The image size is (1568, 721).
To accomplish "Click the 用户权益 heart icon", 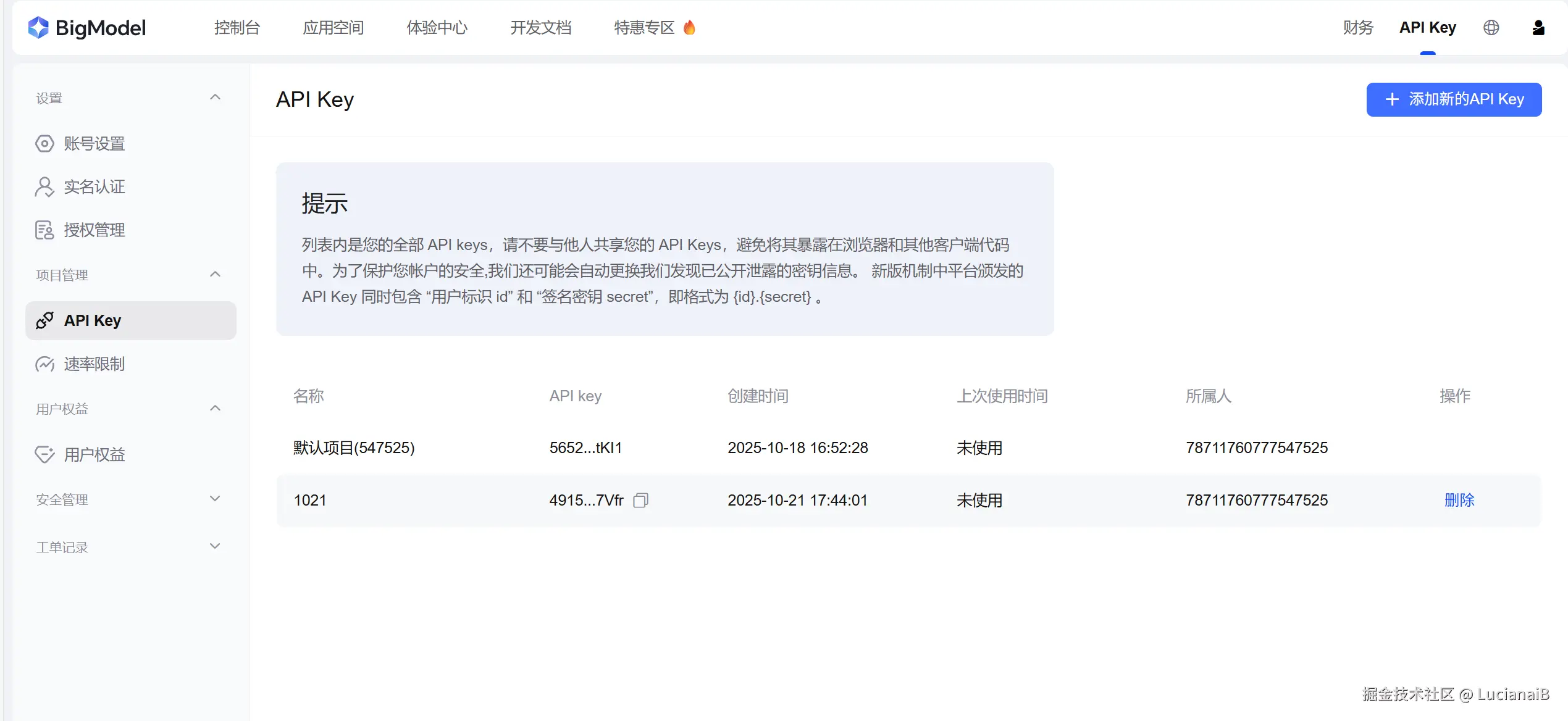I will [x=44, y=455].
